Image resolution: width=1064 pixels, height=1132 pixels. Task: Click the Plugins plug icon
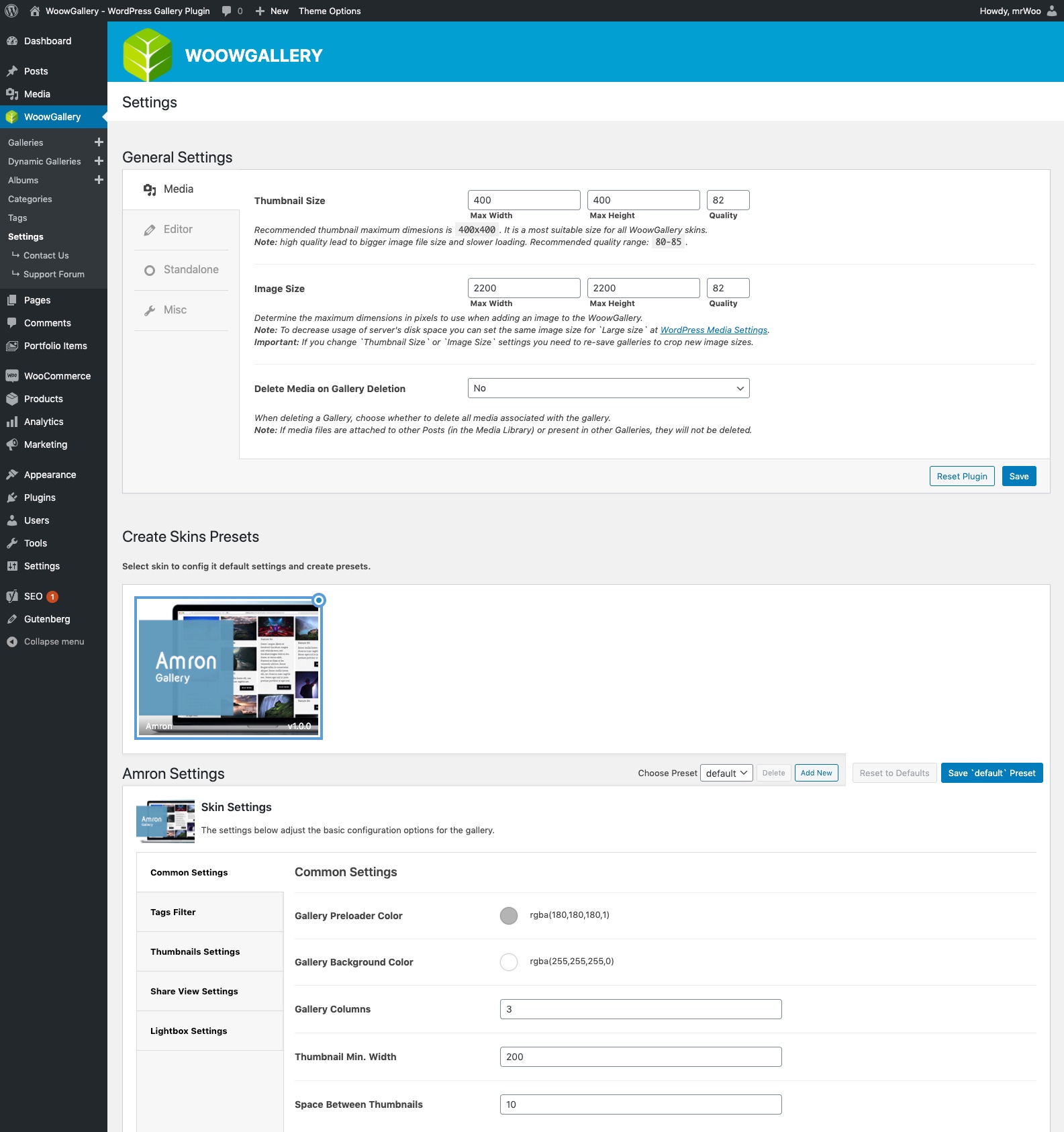[x=12, y=498]
